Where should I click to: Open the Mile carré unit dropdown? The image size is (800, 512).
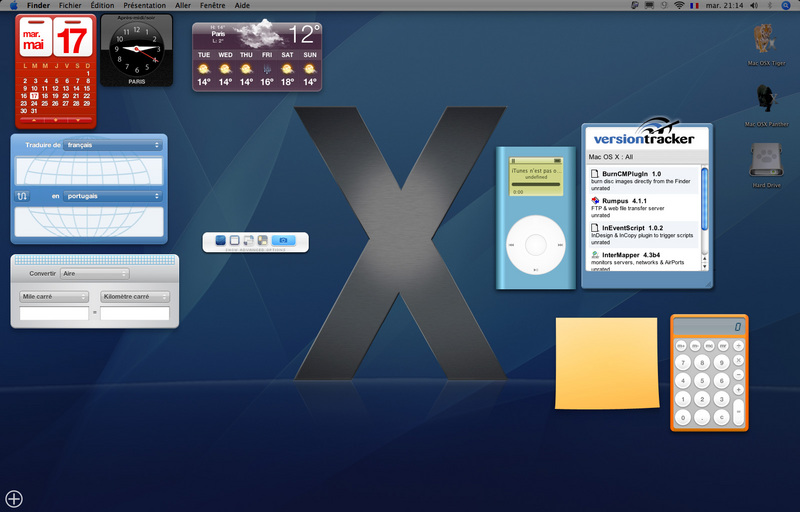[x=54, y=296]
